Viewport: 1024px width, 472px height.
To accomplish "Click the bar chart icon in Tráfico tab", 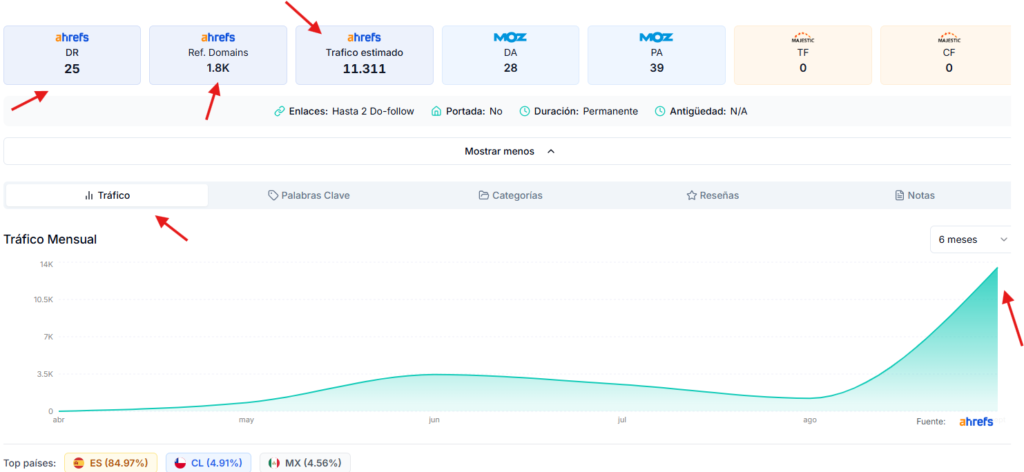I will [89, 195].
